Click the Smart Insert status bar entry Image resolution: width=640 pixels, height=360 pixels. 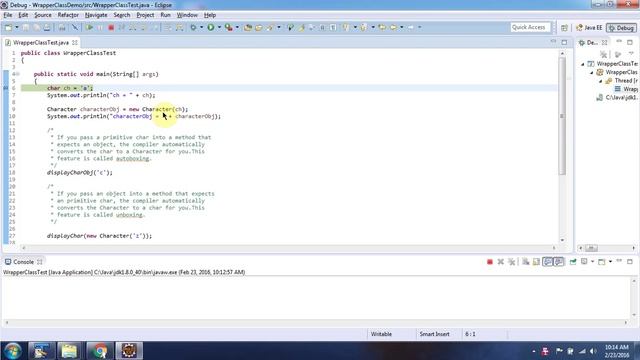pyautogui.click(x=435, y=334)
